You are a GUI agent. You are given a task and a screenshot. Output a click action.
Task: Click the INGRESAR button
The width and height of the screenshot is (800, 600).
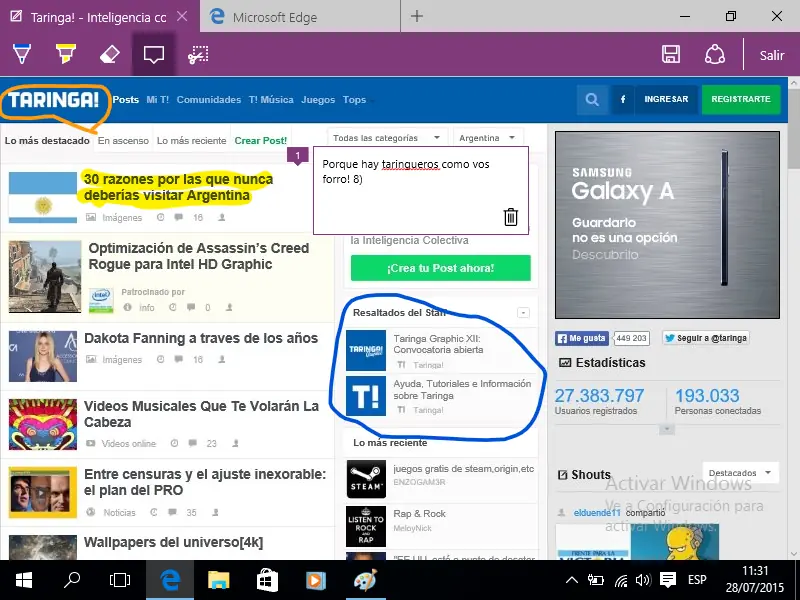coord(666,99)
